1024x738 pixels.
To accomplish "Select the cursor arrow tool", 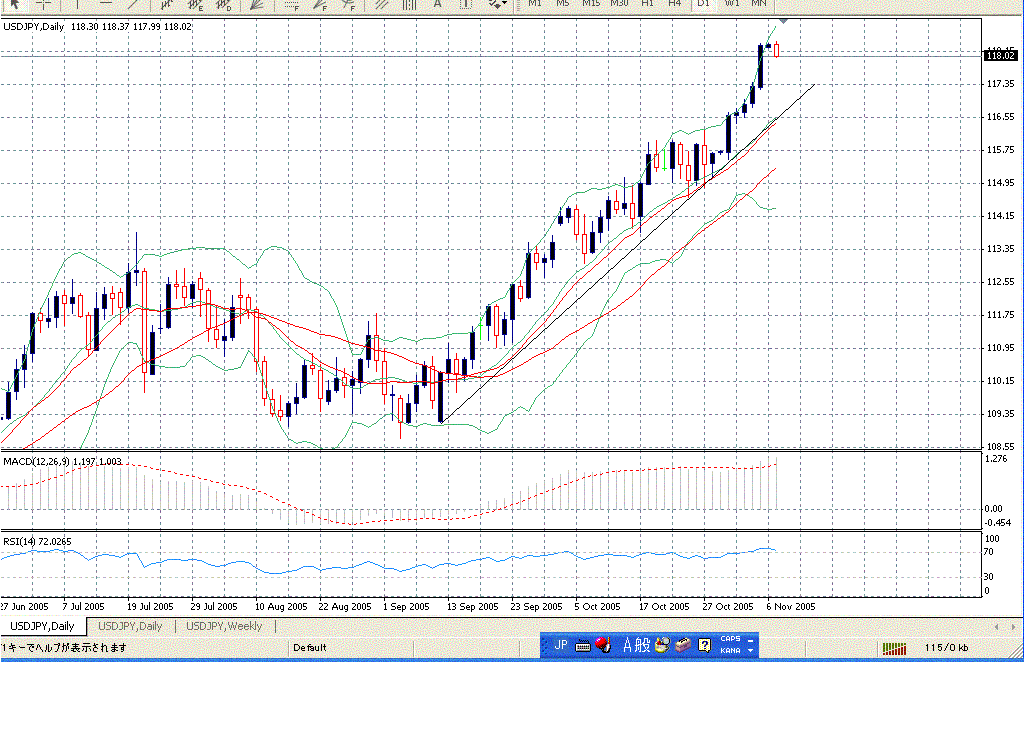I will coord(14,4).
